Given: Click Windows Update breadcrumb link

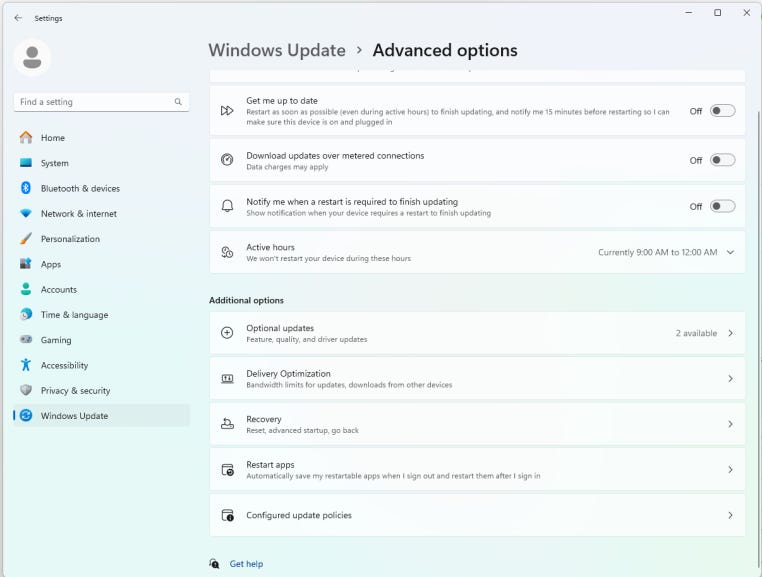Looking at the screenshot, I should (x=277, y=50).
